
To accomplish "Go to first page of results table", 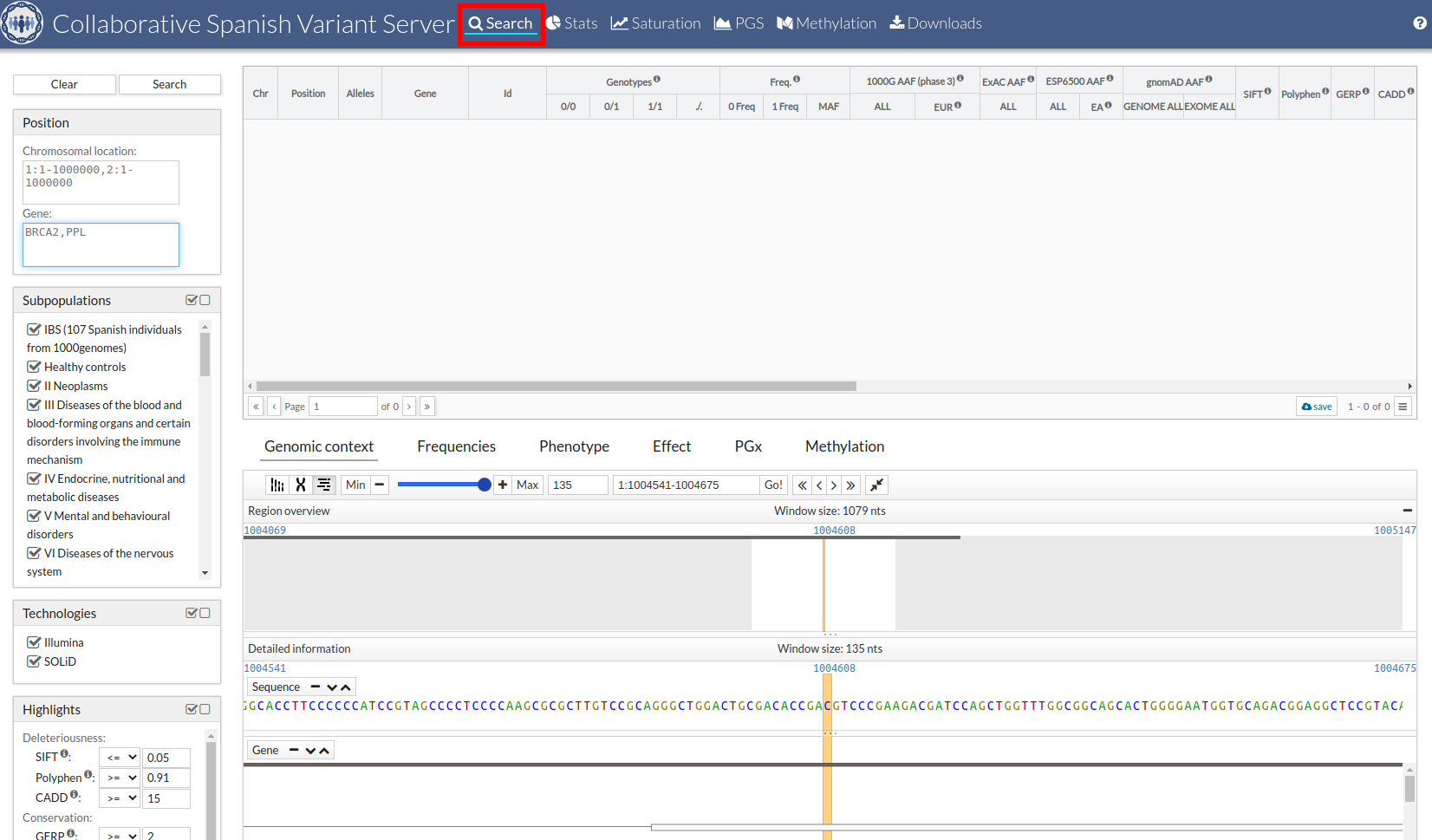I will [256, 407].
